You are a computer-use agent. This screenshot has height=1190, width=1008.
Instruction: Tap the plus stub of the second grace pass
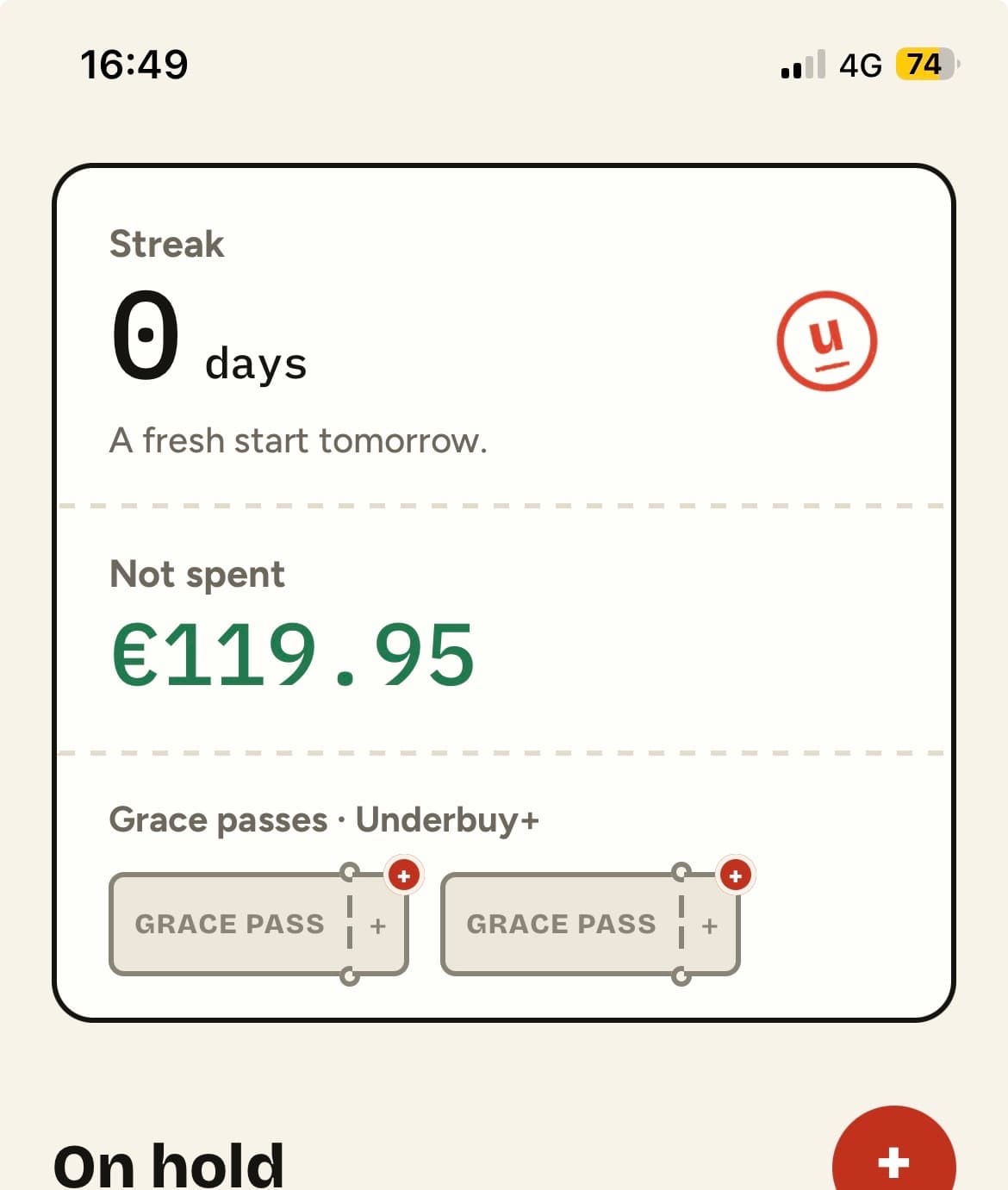click(710, 925)
